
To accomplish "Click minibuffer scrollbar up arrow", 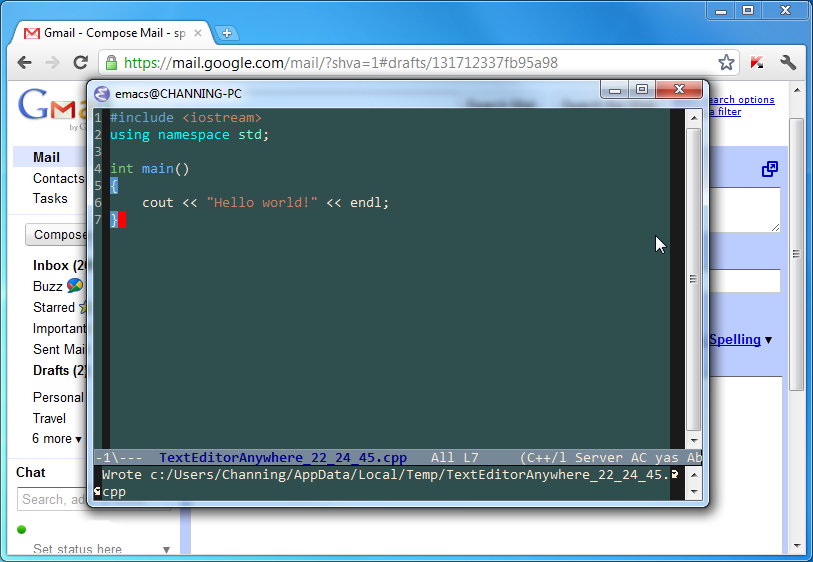I will [694, 475].
